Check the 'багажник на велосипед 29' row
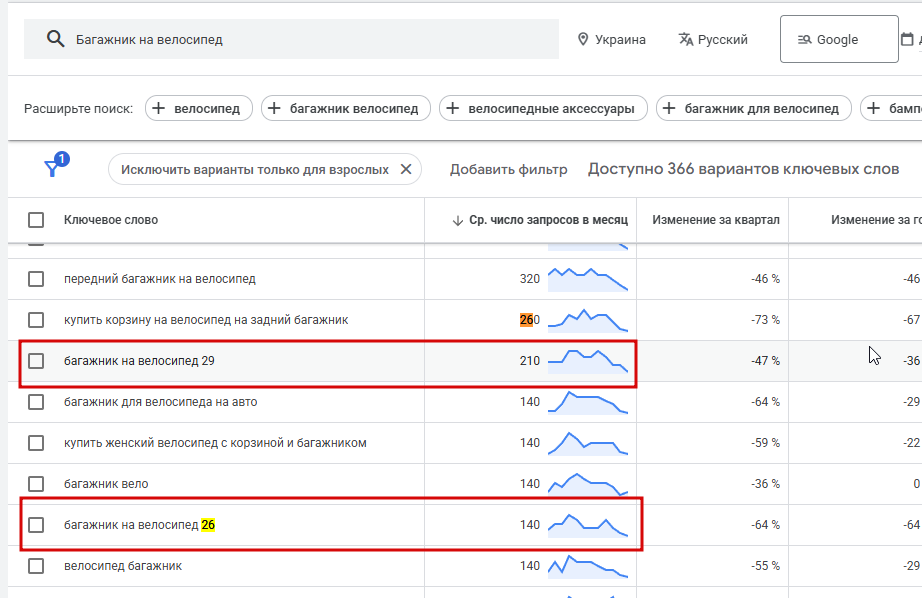This screenshot has width=922, height=598. (36, 361)
